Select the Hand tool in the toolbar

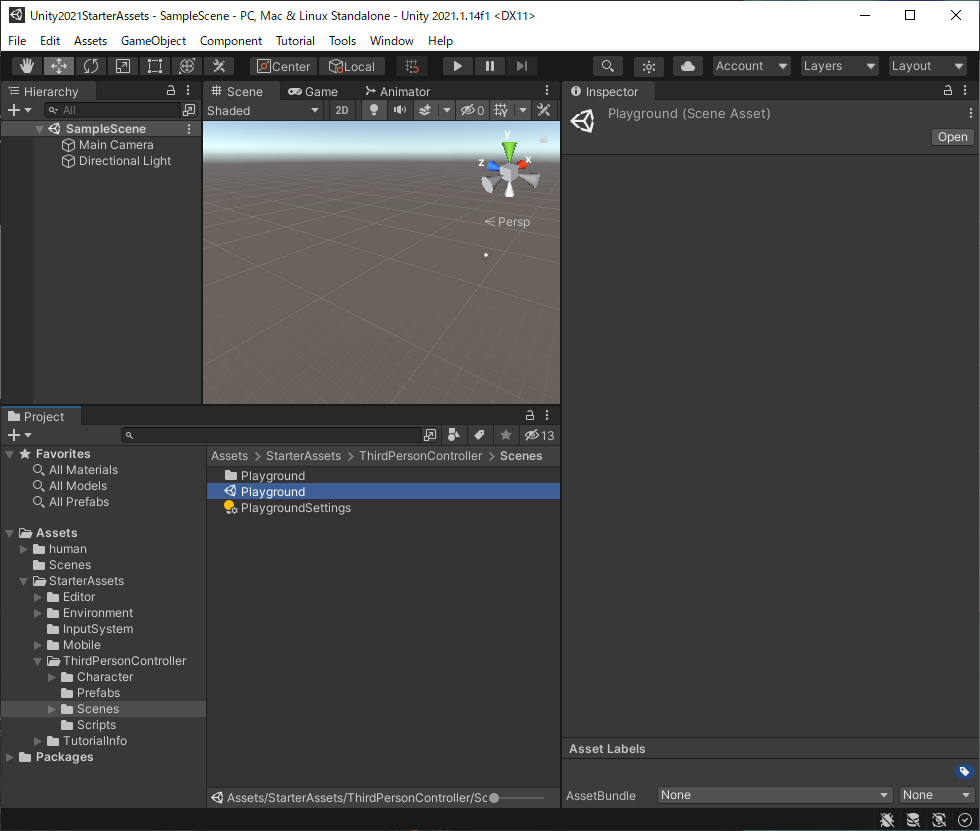pos(26,66)
